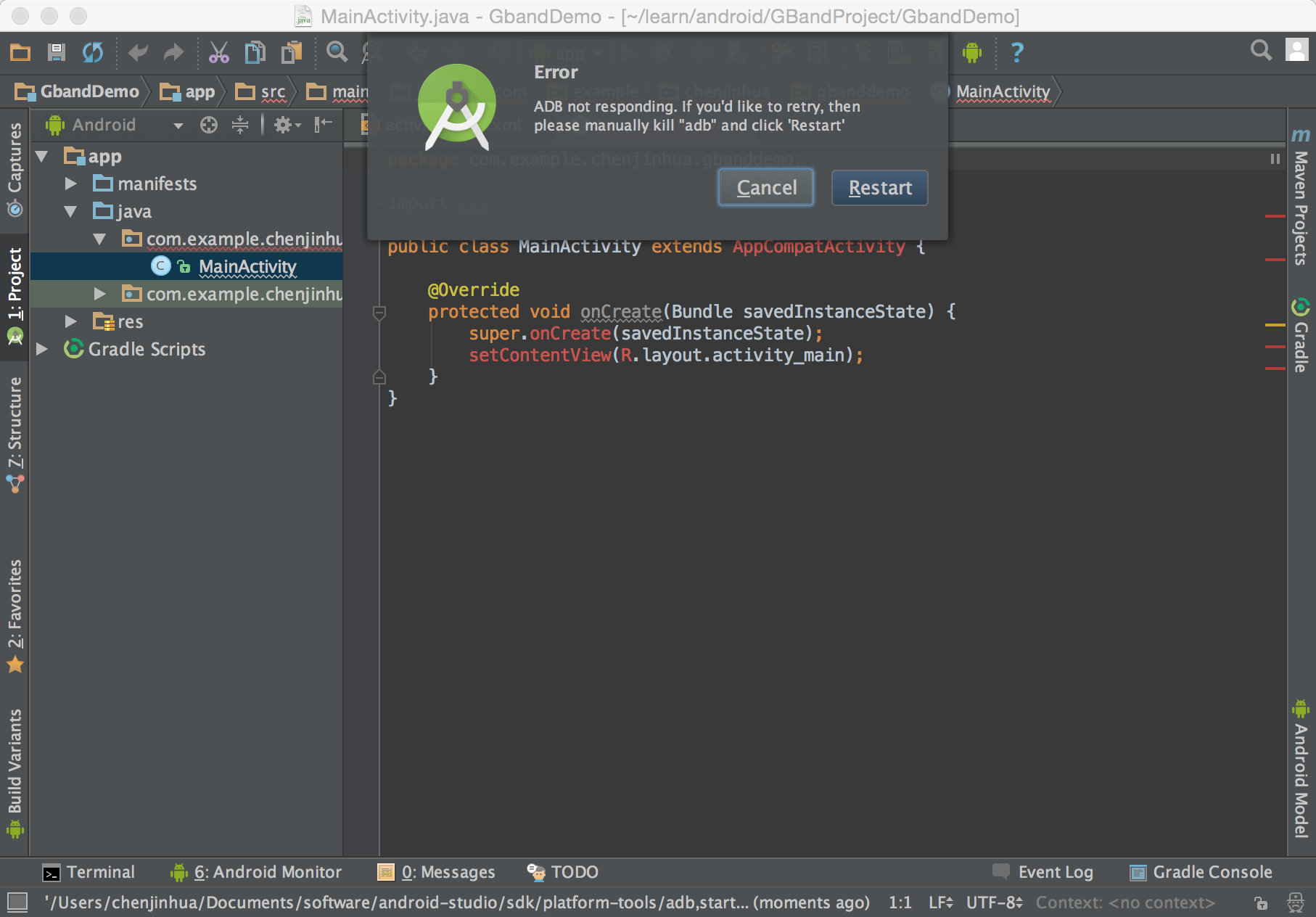This screenshot has width=1316, height=917.
Task: Click AppCompatActivity in the class declaration
Action: pos(818,246)
